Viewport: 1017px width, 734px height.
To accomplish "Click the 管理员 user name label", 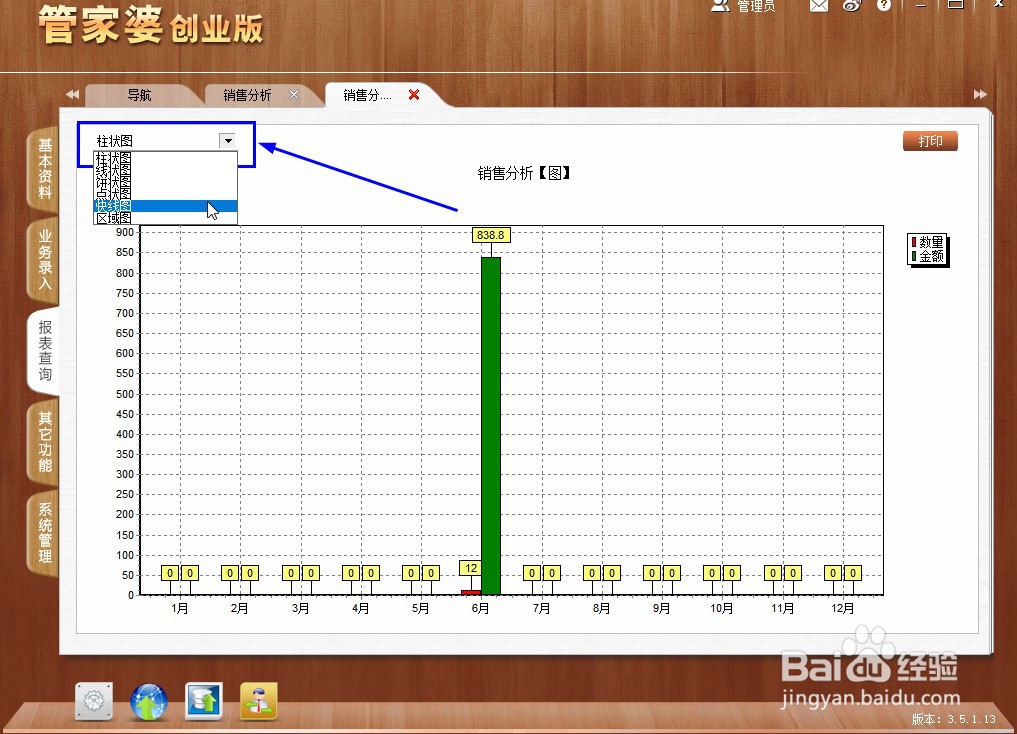I will tap(756, 6).
